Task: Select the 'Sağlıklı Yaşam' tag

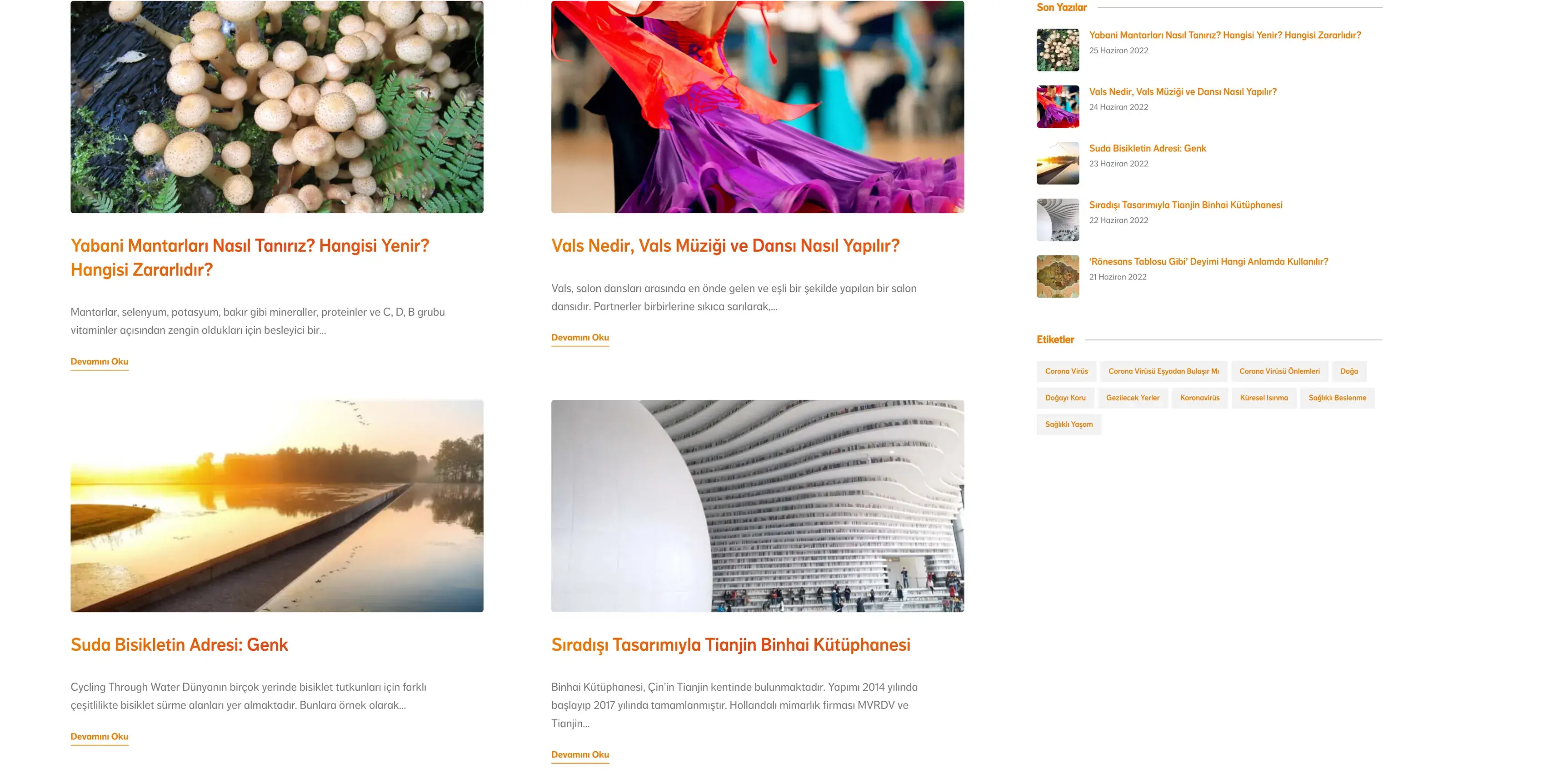Action: (x=1069, y=425)
